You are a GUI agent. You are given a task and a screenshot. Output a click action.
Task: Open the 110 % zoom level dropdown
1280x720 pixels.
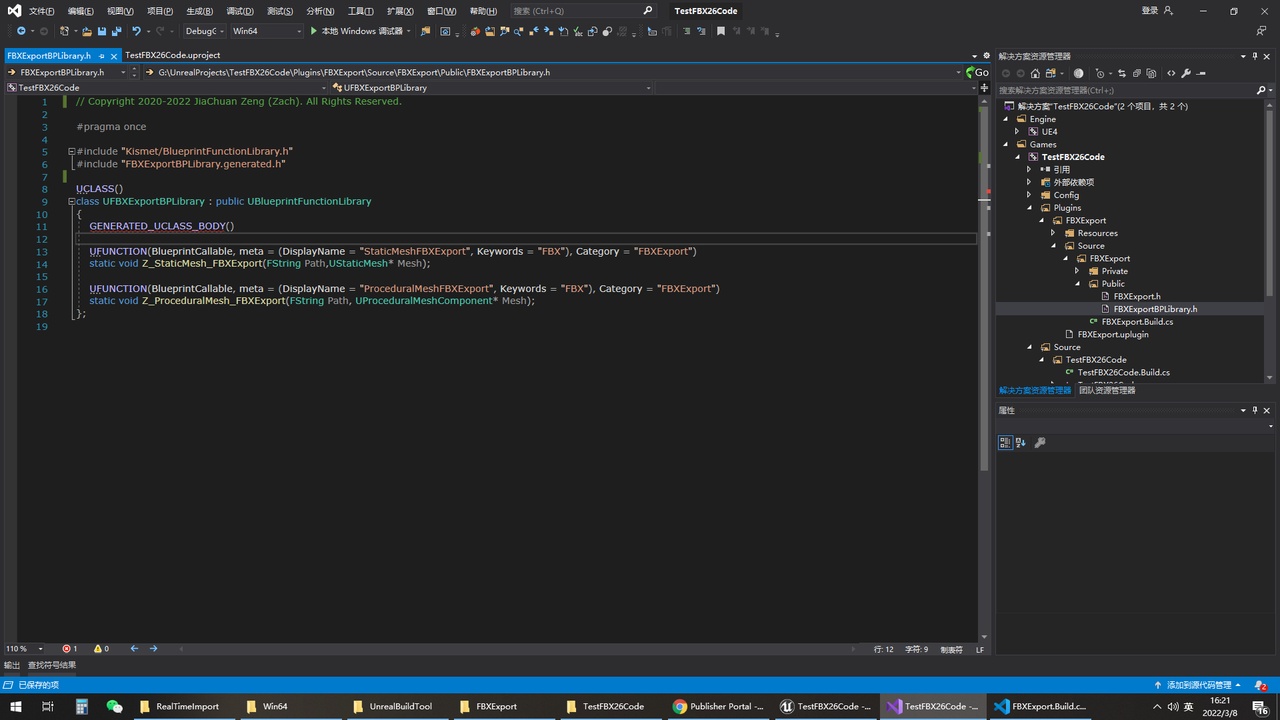[x=25, y=649]
